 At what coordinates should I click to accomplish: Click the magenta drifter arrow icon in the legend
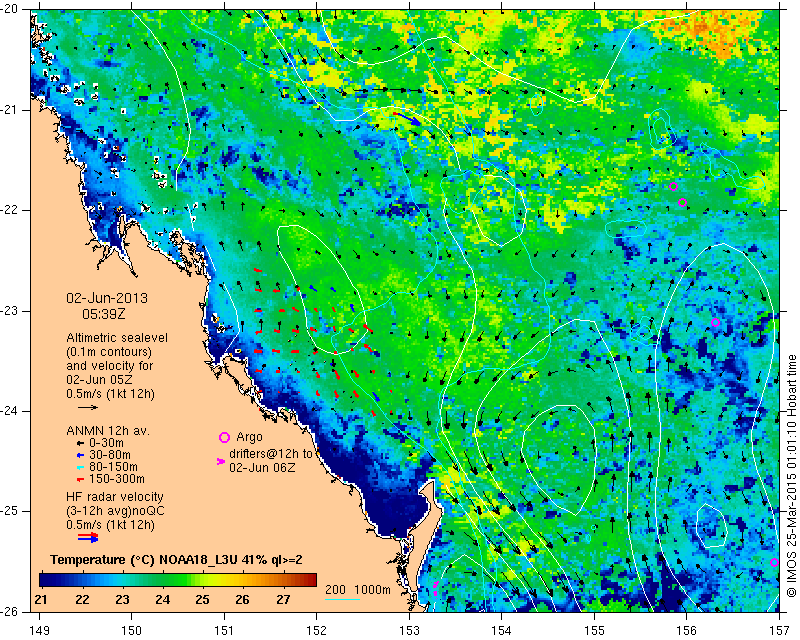pyautogui.click(x=221, y=461)
